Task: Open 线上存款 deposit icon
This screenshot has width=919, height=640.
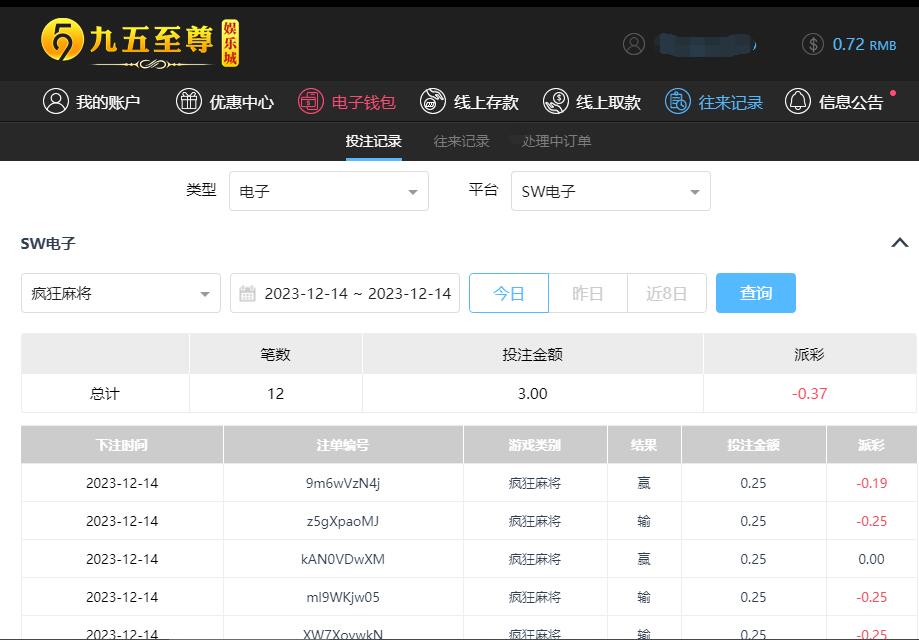Action: [433, 101]
